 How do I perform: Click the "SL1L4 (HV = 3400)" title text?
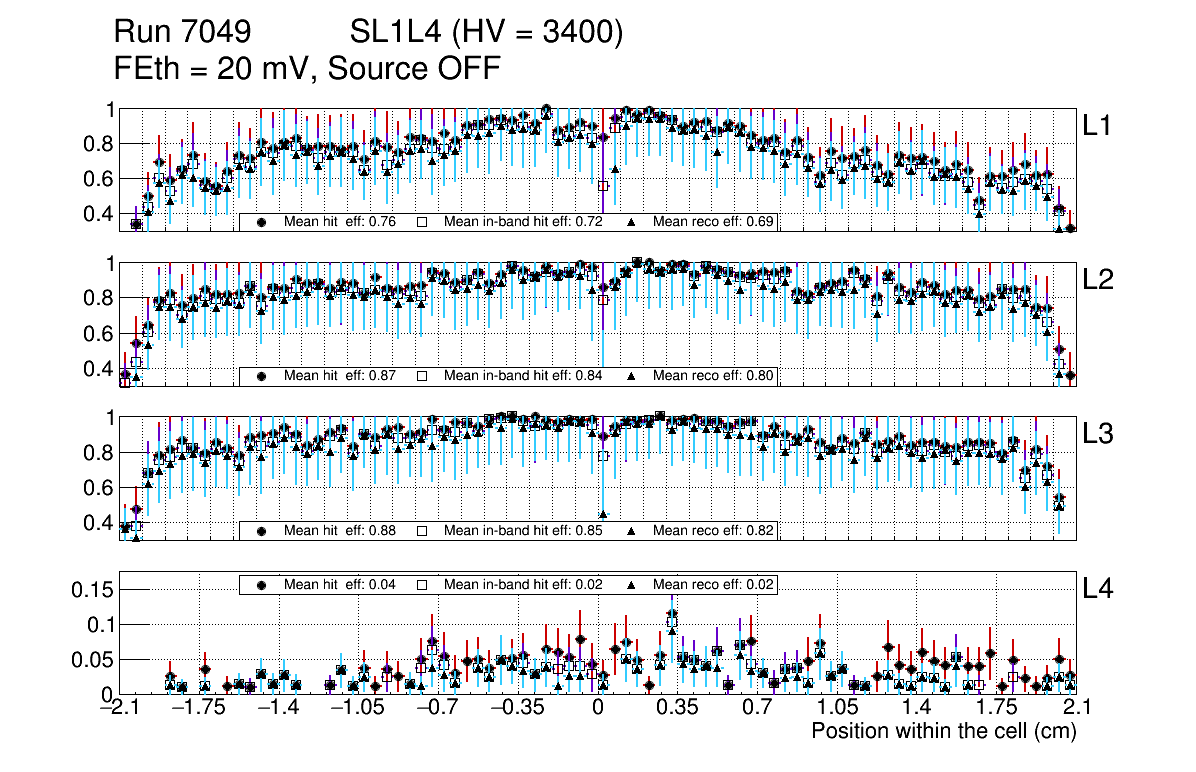[x=487, y=33]
